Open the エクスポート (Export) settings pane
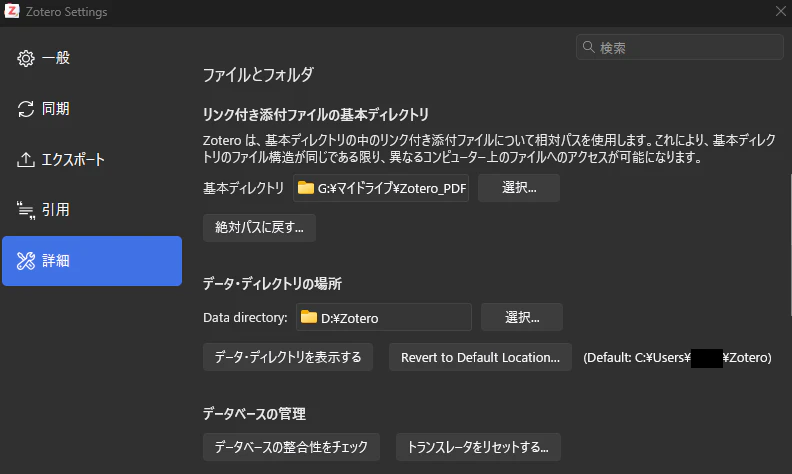The width and height of the screenshot is (792, 474). (92, 160)
